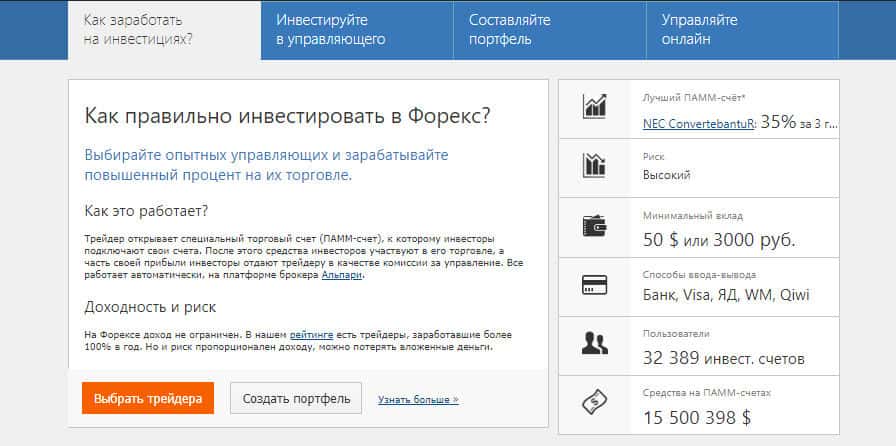This screenshot has width=896, height=446.
Task: Click the "50 $ или 3000 руб." minimum deposit value
Action: click(719, 240)
